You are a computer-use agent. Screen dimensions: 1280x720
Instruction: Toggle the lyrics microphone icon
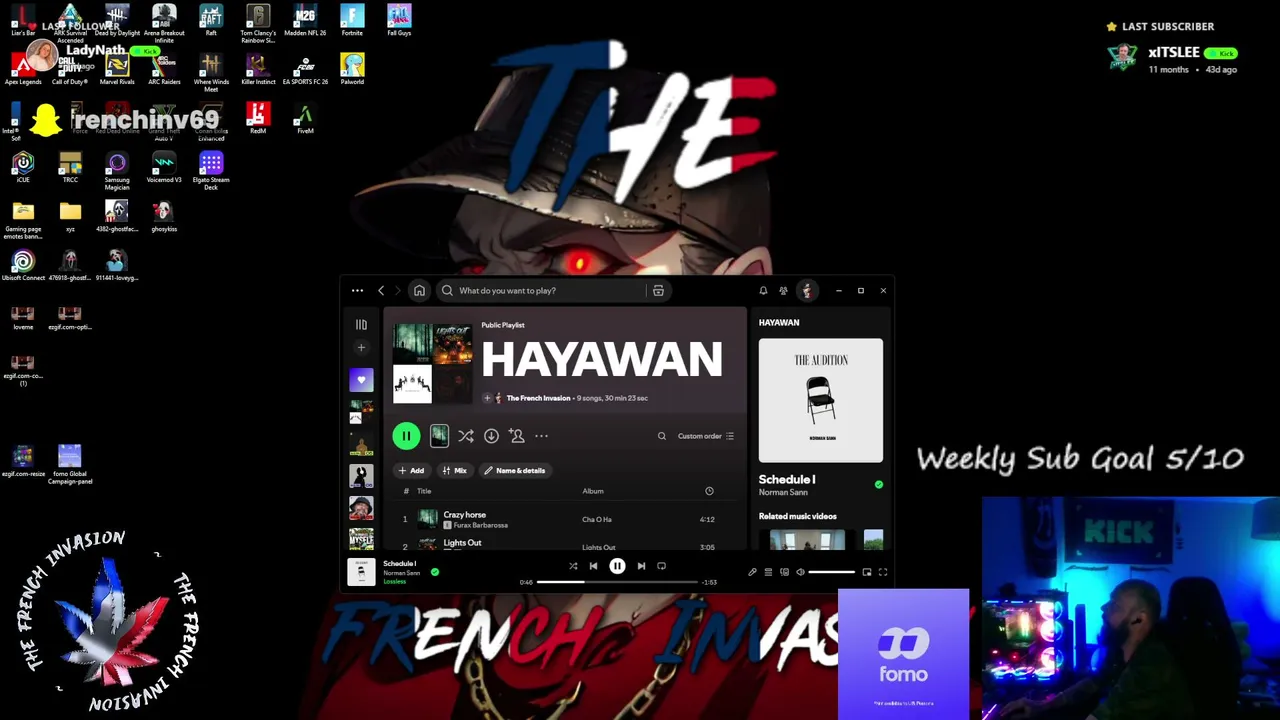point(752,572)
